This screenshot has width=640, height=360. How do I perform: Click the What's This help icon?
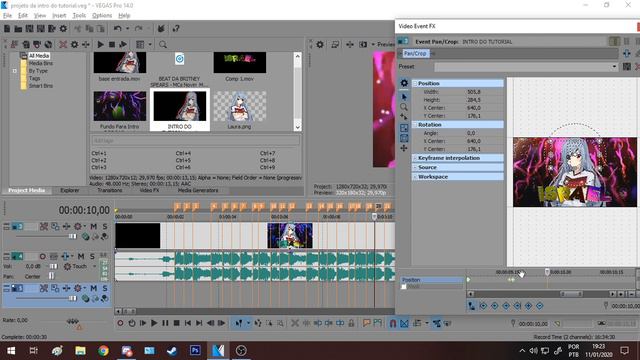pyautogui.click(x=176, y=29)
